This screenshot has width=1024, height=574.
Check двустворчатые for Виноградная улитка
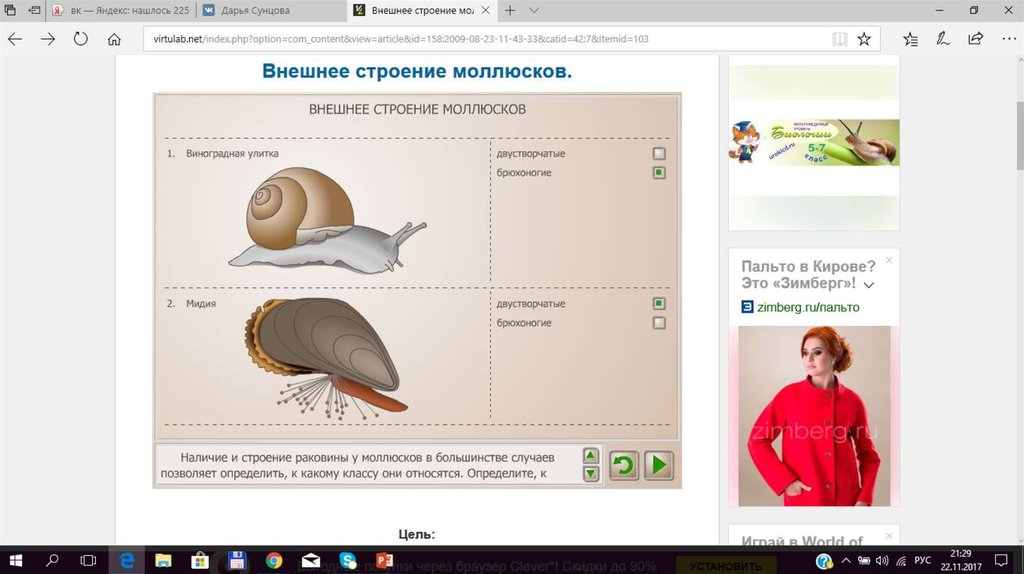click(659, 154)
